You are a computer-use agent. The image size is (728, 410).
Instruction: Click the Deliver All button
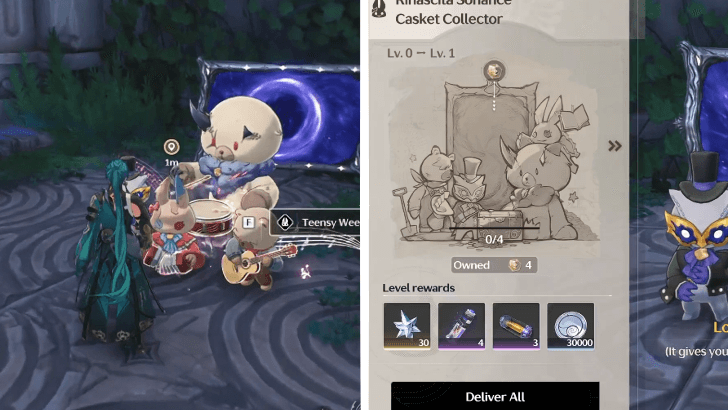coord(495,396)
